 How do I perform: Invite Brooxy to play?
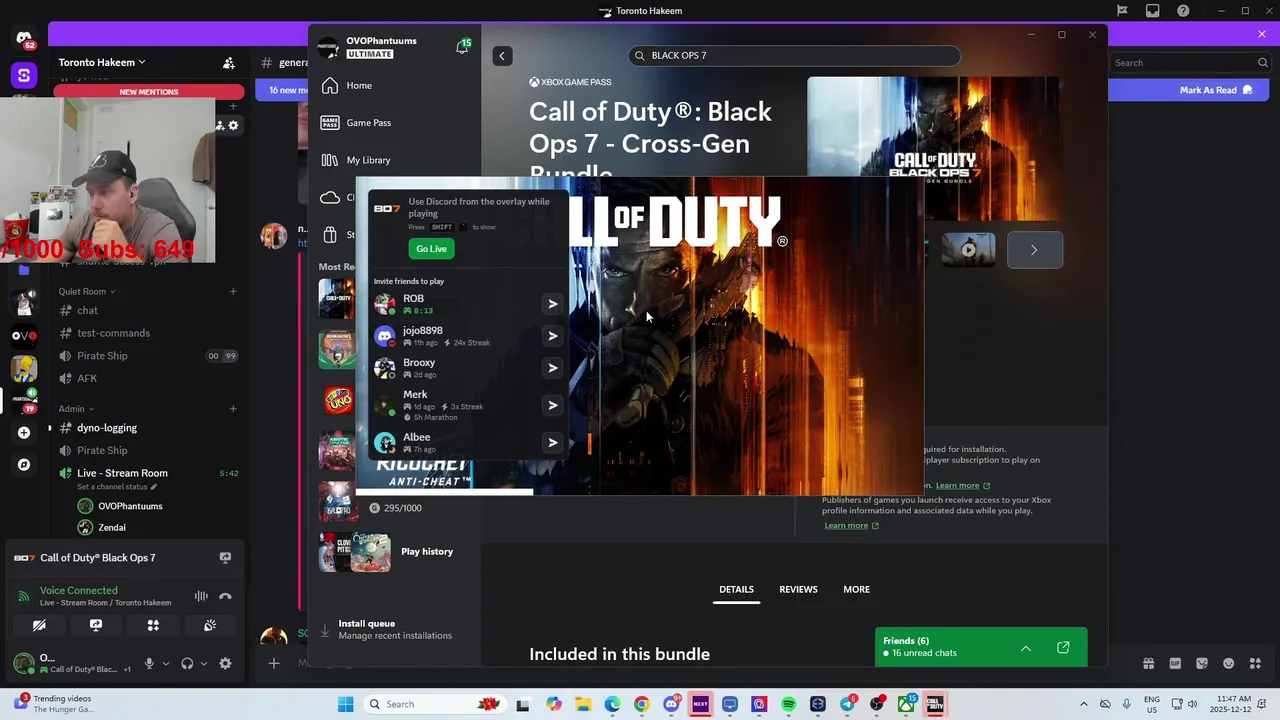coord(552,368)
